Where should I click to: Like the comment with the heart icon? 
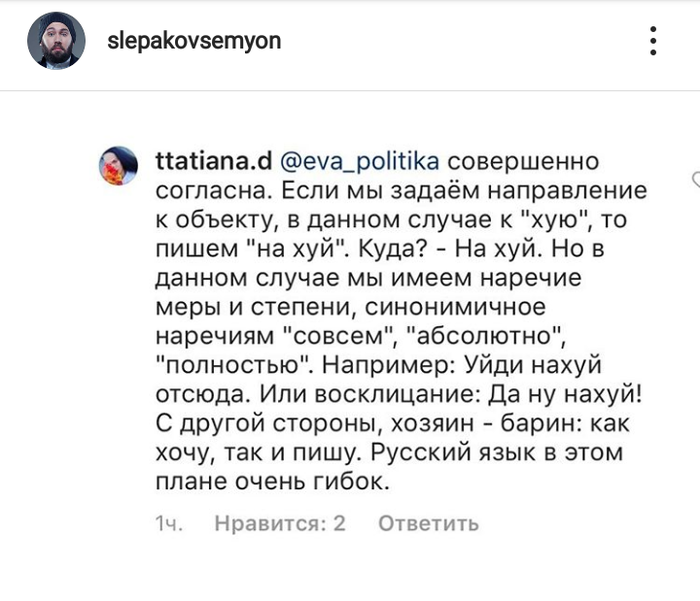tap(695, 179)
